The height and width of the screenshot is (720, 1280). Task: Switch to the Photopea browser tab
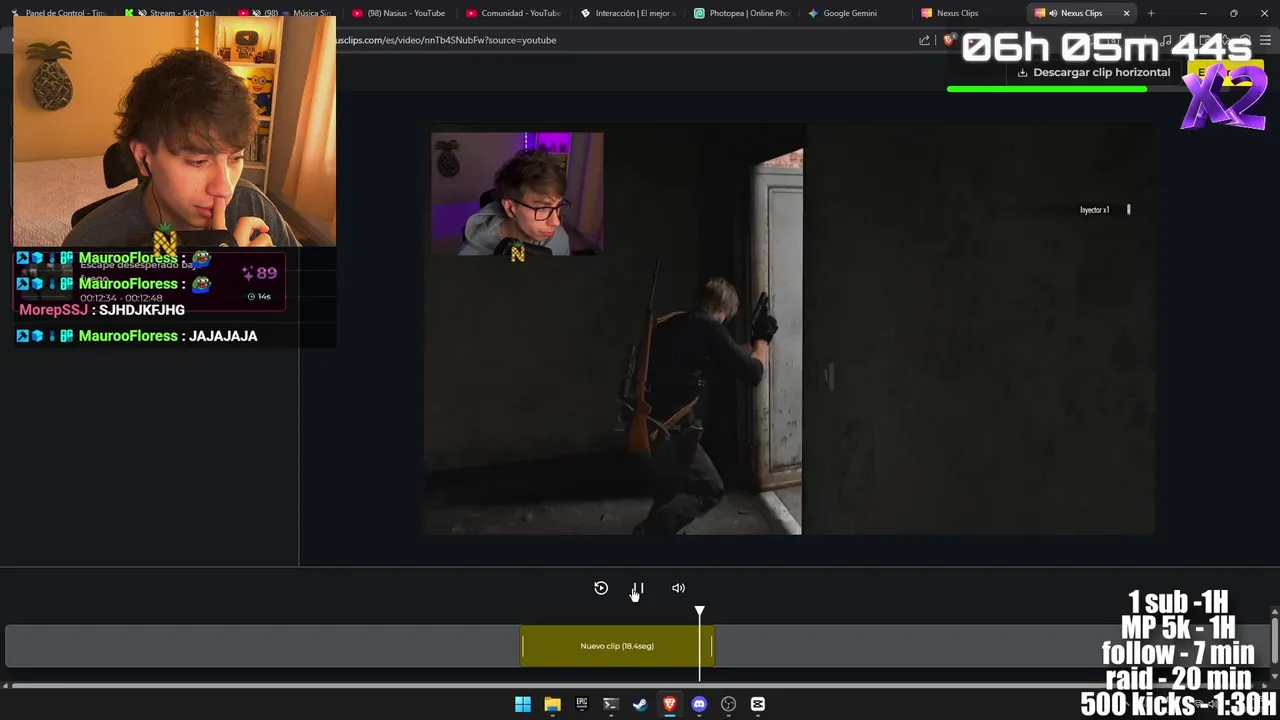click(x=742, y=13)
